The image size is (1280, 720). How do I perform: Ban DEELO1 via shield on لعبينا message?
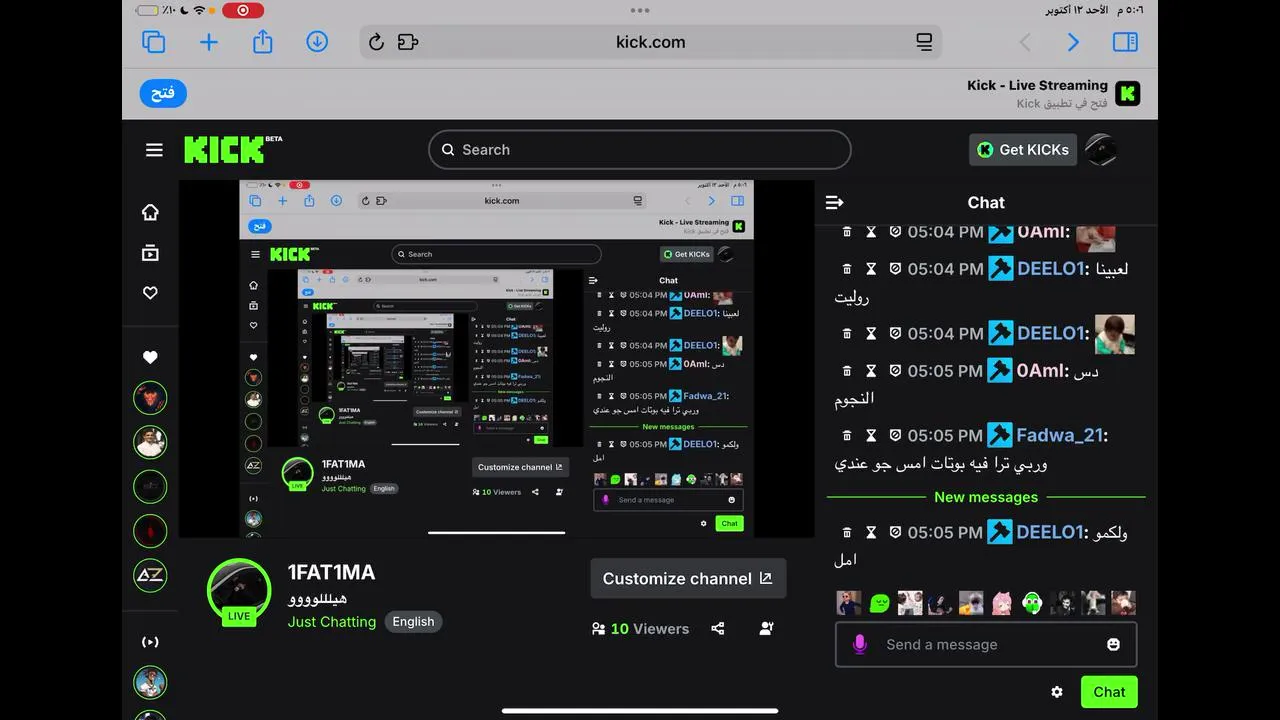tap(895, 269)
